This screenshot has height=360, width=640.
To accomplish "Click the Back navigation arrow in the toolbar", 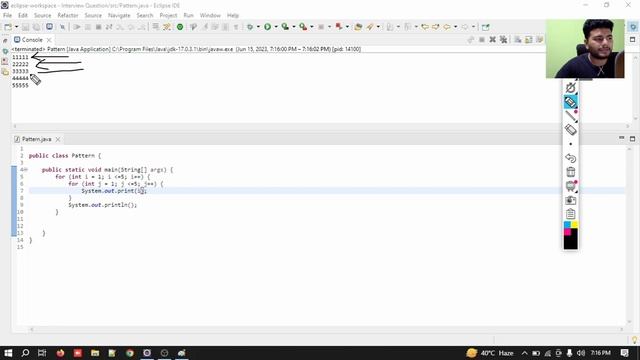I will pyautogui.click(x=447, y=27).
